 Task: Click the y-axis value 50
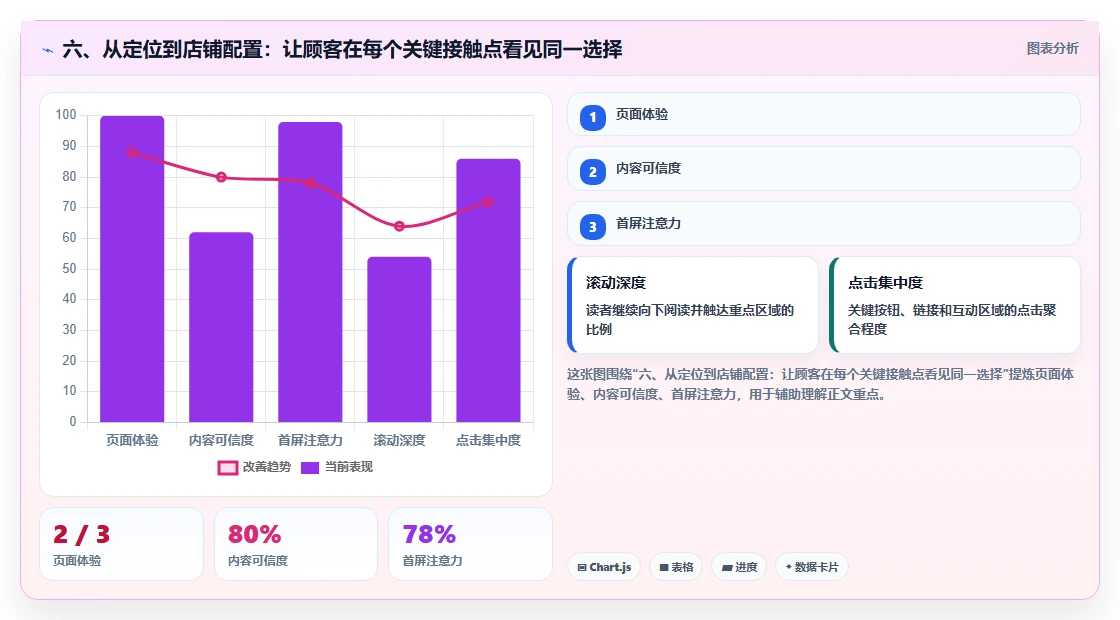pyautogui.click(x=69, y=269)
